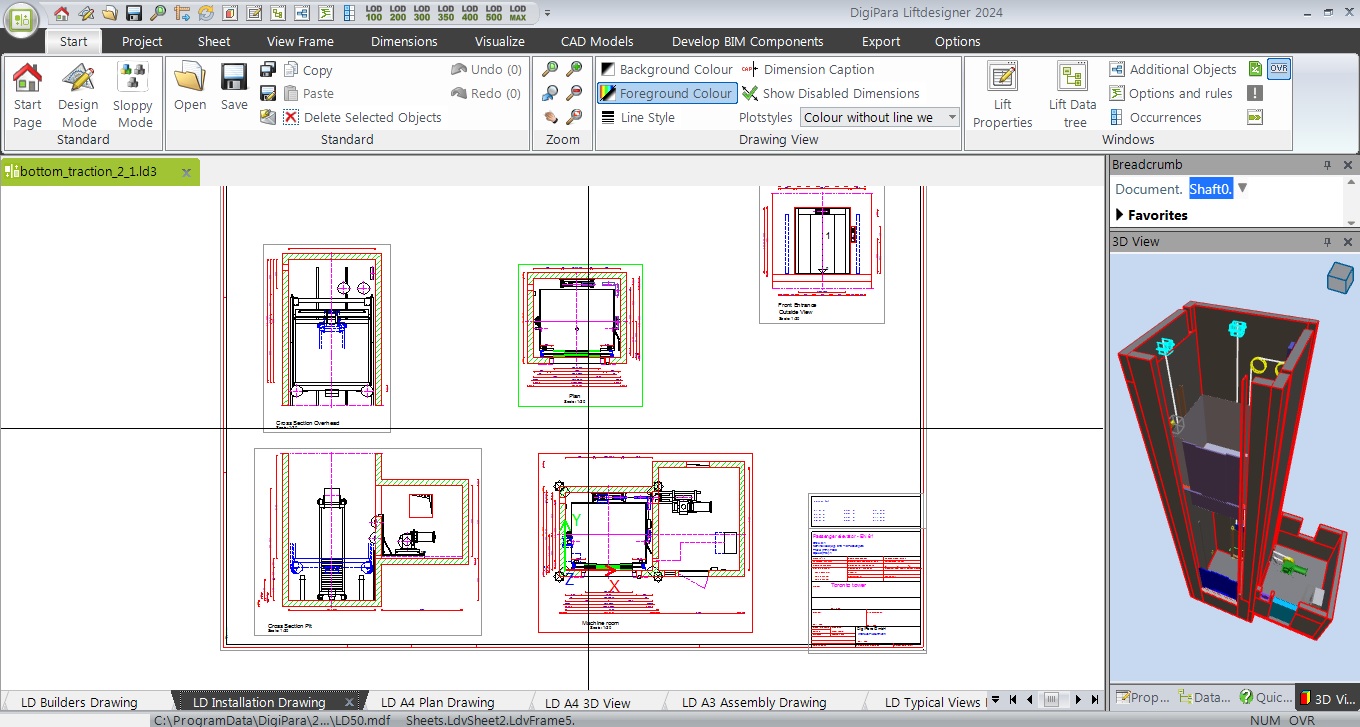Set level of detail to LOD 400

(x=469, y=13)
